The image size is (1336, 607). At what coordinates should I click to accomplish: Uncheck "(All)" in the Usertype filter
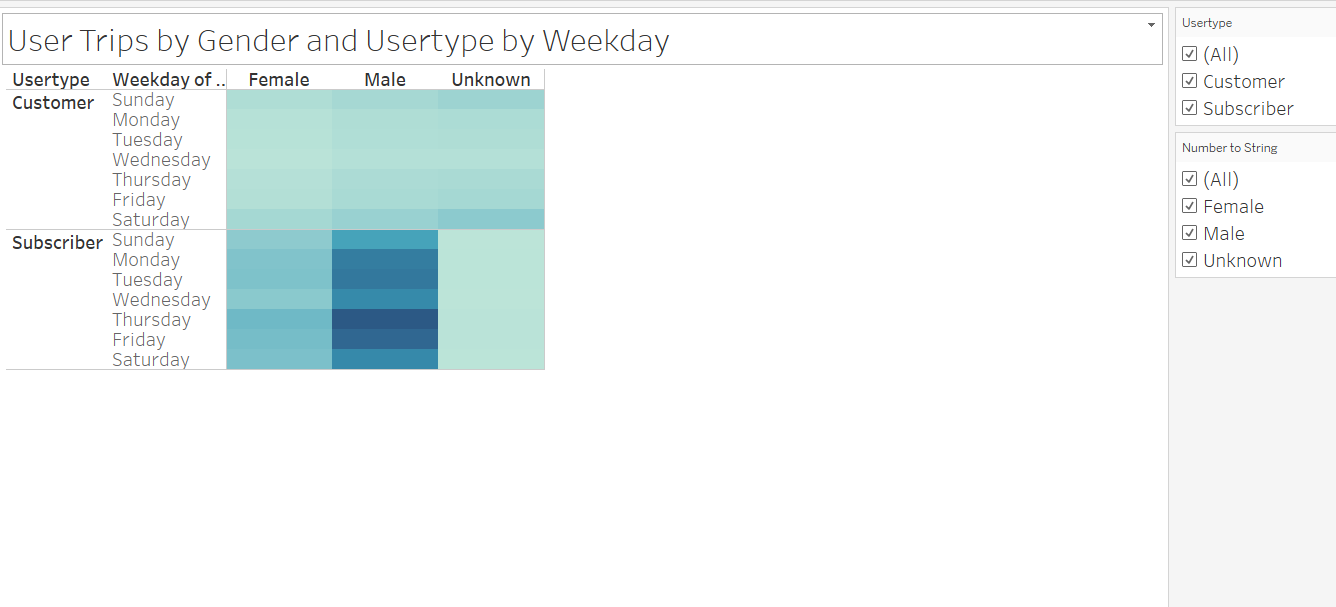(x=1189, y=53)
